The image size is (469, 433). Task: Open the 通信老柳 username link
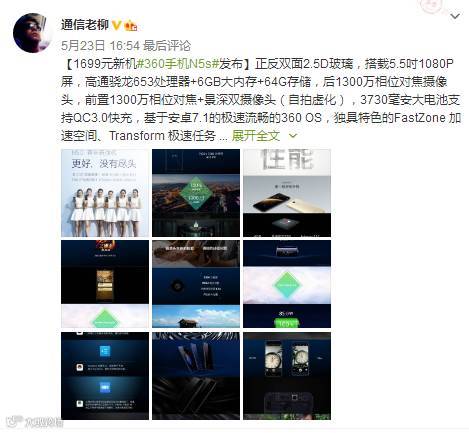click(85, 25)
